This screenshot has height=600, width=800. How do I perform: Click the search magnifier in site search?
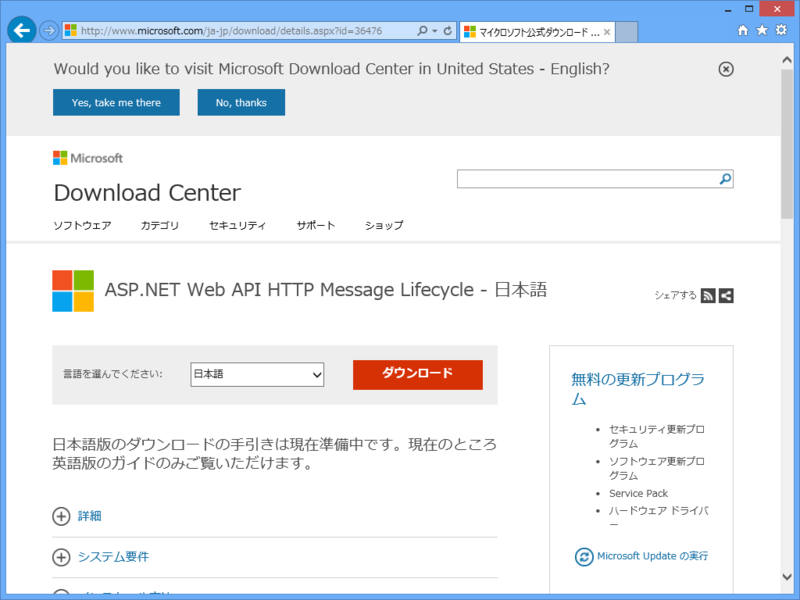coord(725,179)
